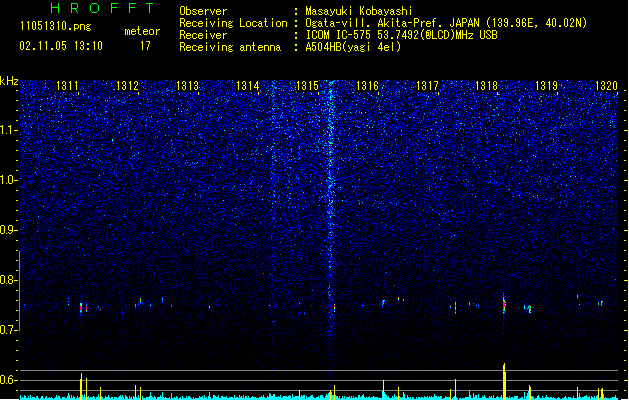Click the 1.1 kHz axis label

[x=9, y=130]
